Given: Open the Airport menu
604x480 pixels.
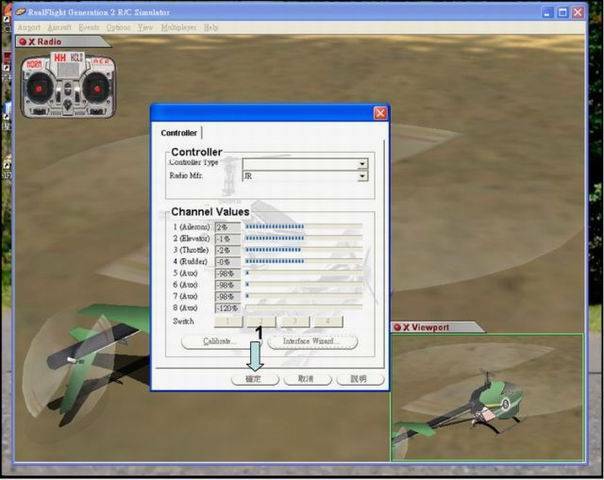Looking at the screenshot, I should (29, 28).
